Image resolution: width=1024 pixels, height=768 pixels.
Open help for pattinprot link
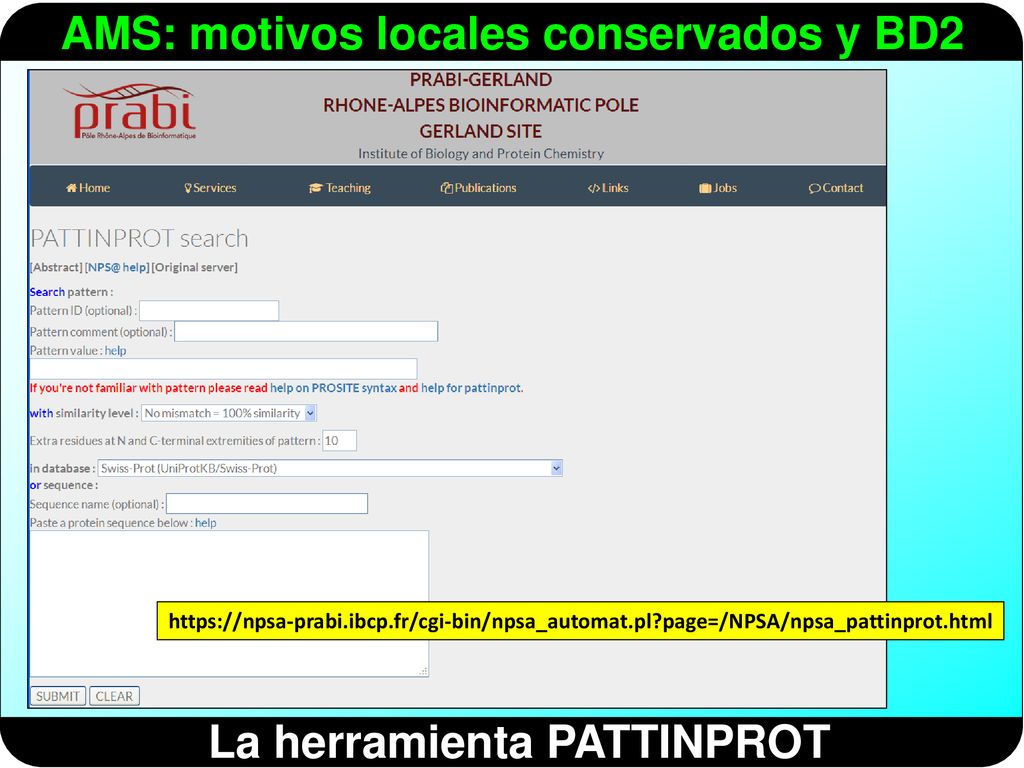coord(471,388)
